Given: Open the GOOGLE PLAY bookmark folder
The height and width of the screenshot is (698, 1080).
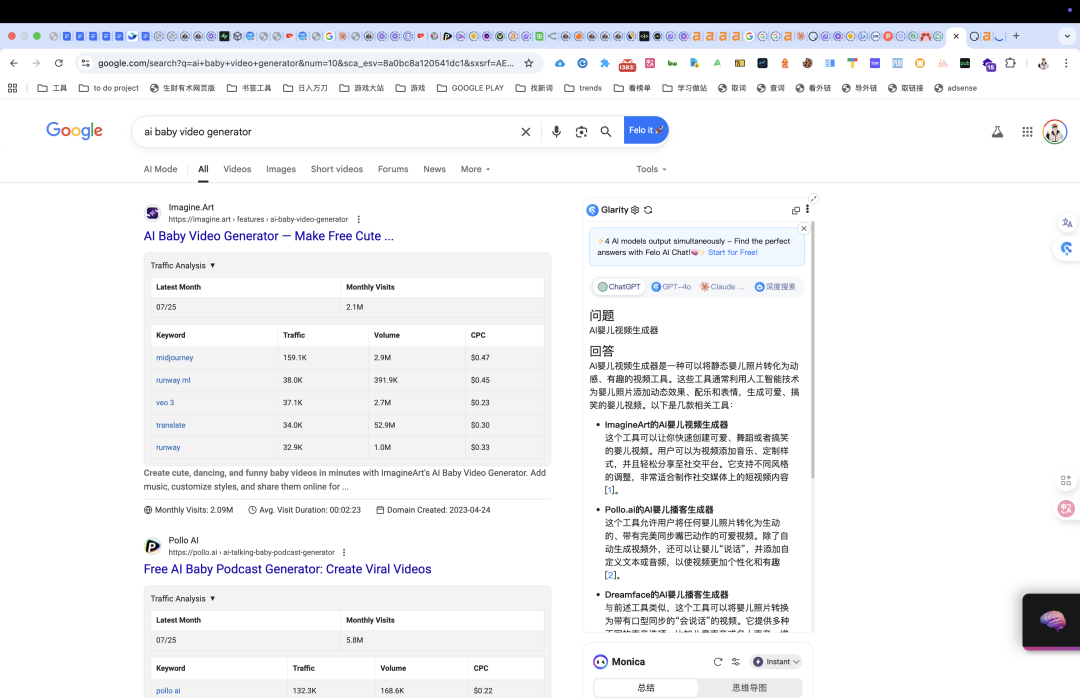Looking at the screenshot, I should [470, 88].
